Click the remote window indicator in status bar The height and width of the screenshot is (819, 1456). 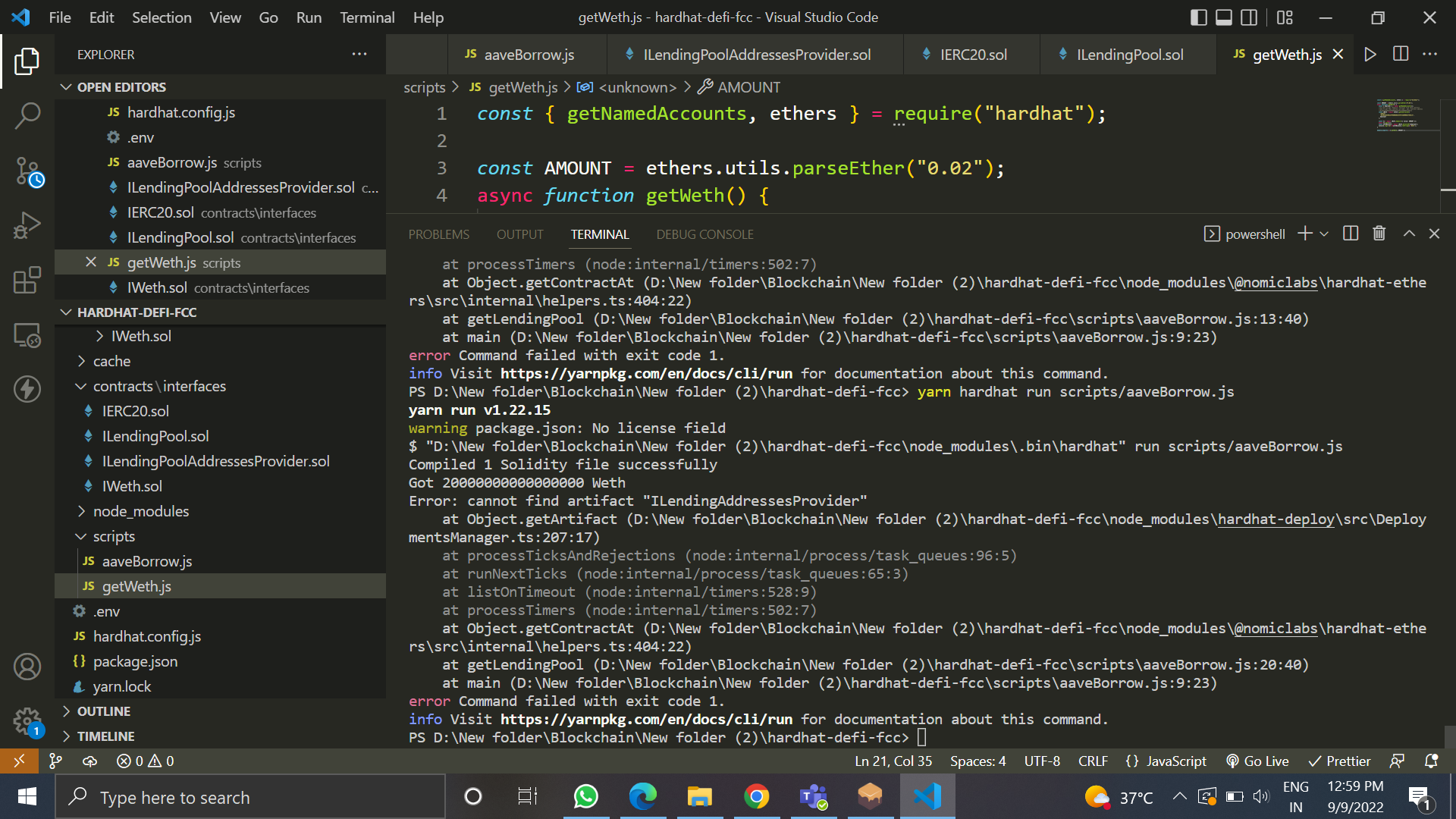coord(19,761)
